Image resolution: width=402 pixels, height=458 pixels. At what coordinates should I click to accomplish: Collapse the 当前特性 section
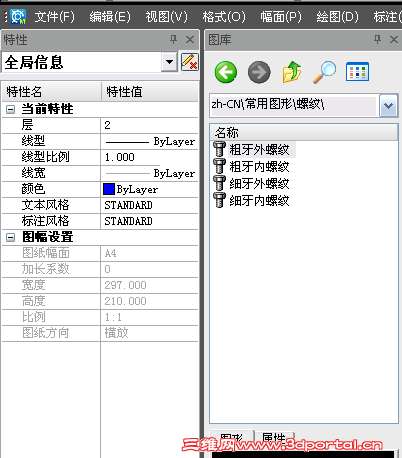[x=11, y=109]
